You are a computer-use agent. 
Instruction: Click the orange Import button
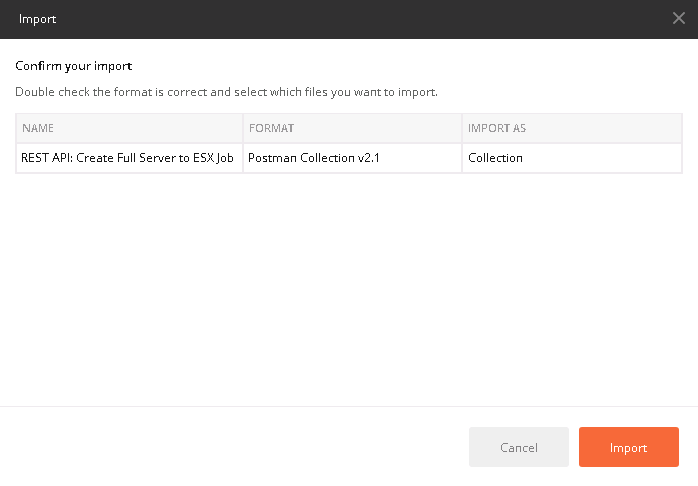[629, 447]
